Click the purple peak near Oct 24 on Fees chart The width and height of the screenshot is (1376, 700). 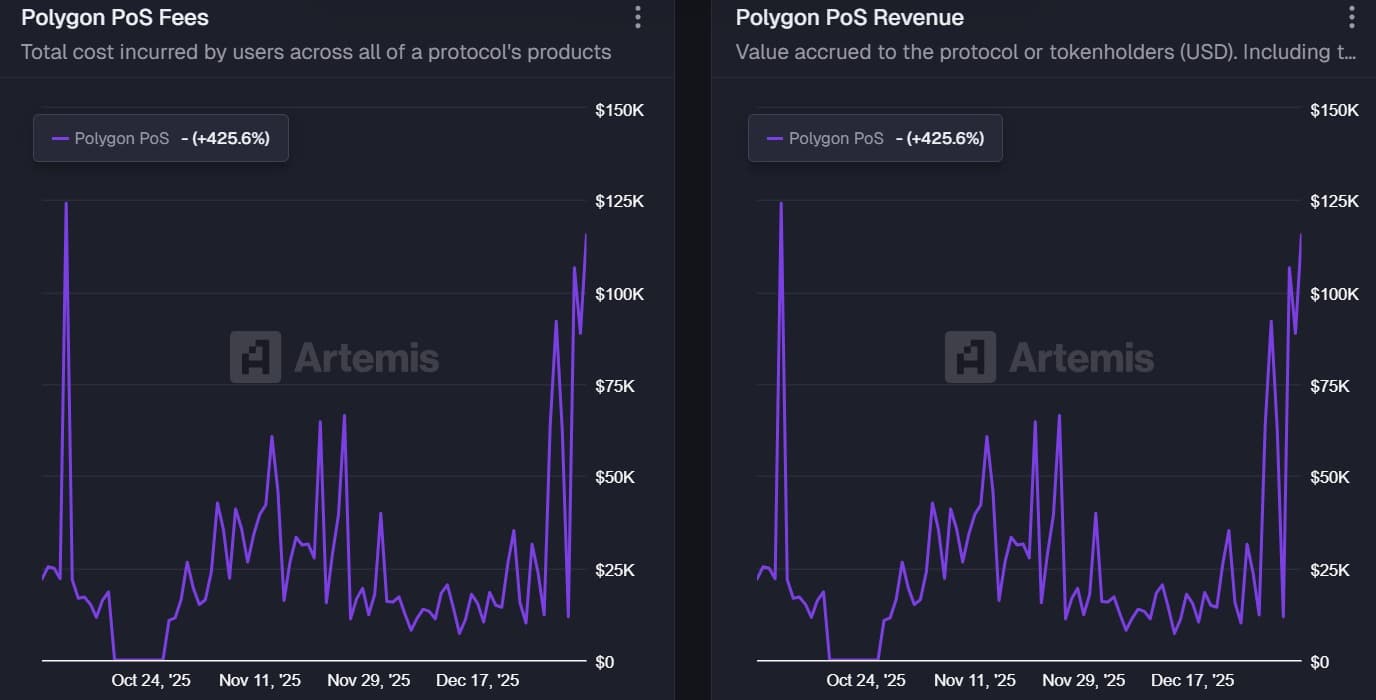coord(66,203)
